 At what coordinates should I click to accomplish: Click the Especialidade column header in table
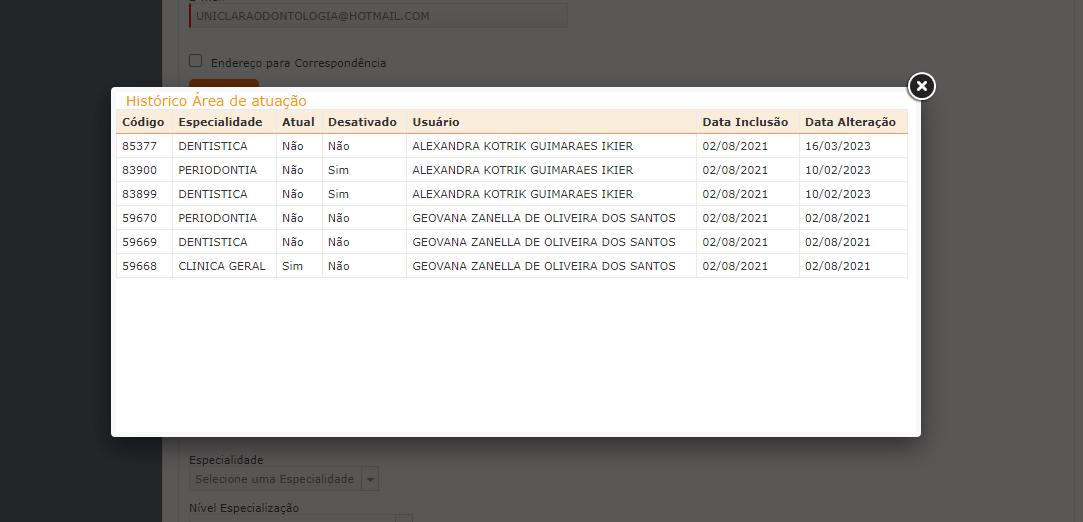[x=220, y=122]
